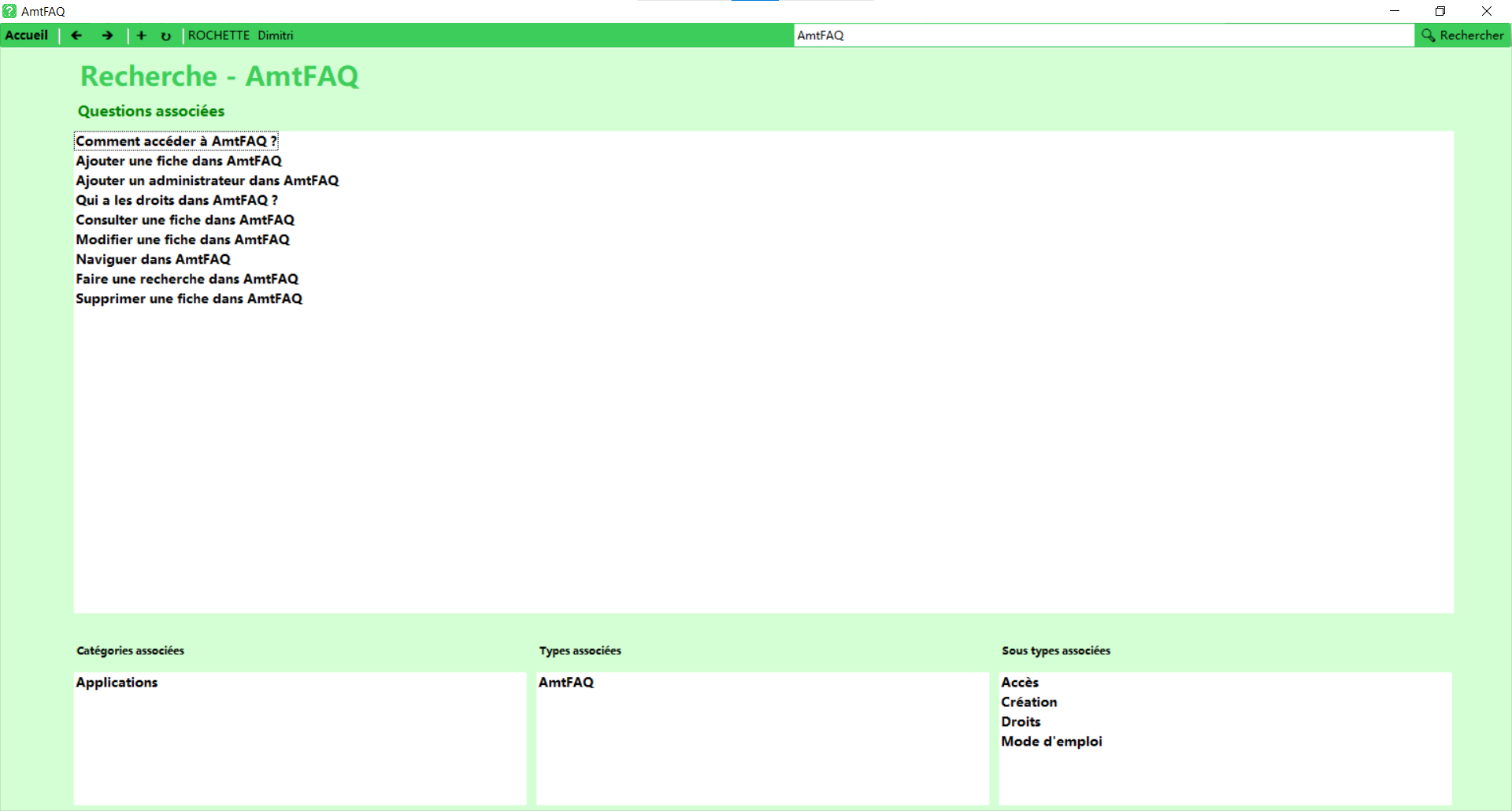Go to Accueil home page
This screenshot has width=1512, height=811.
27,35
